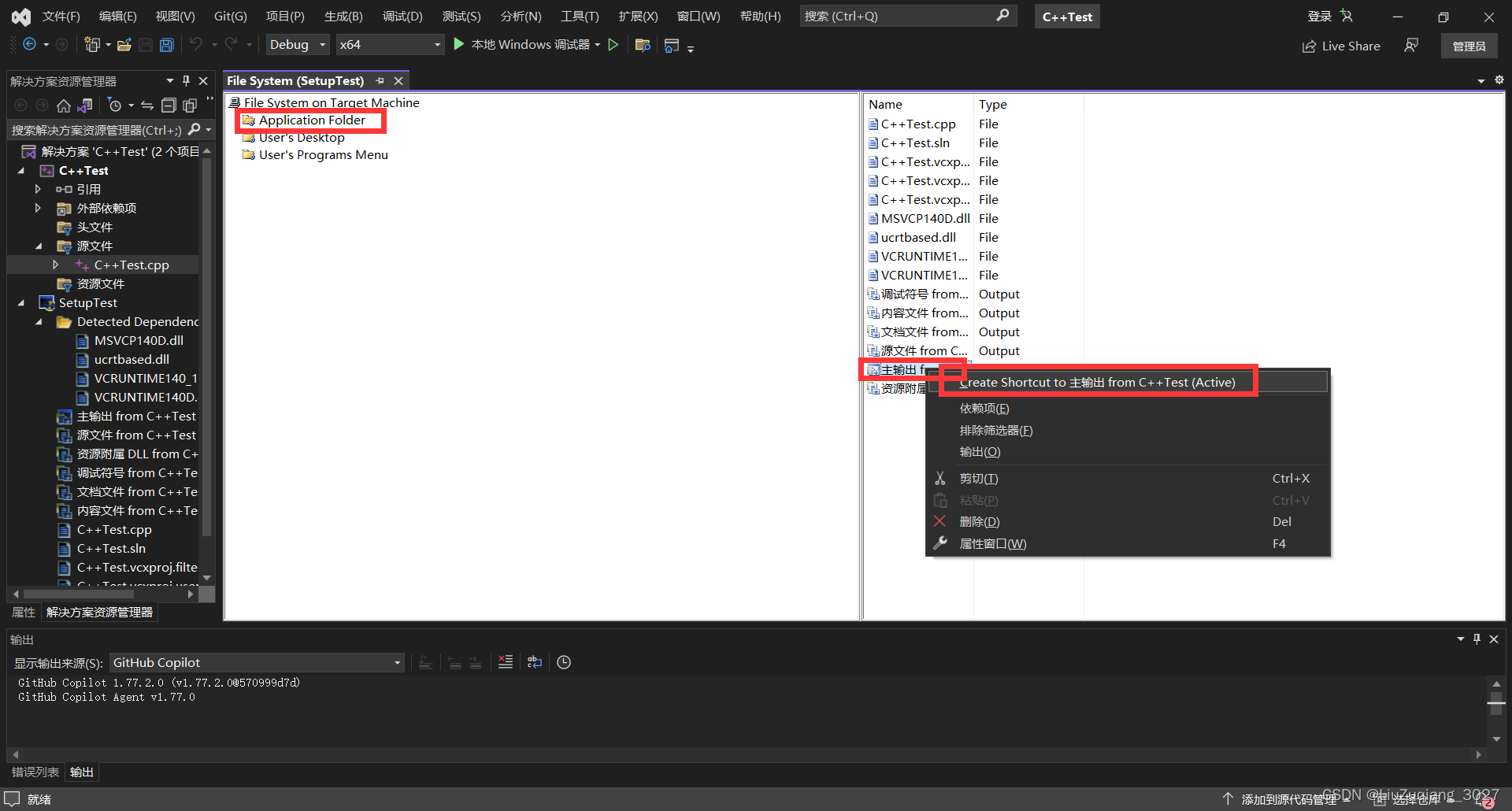Click the new project icon in toolbar
Viewport: 1512px width, 811px height.
point(92,45)
